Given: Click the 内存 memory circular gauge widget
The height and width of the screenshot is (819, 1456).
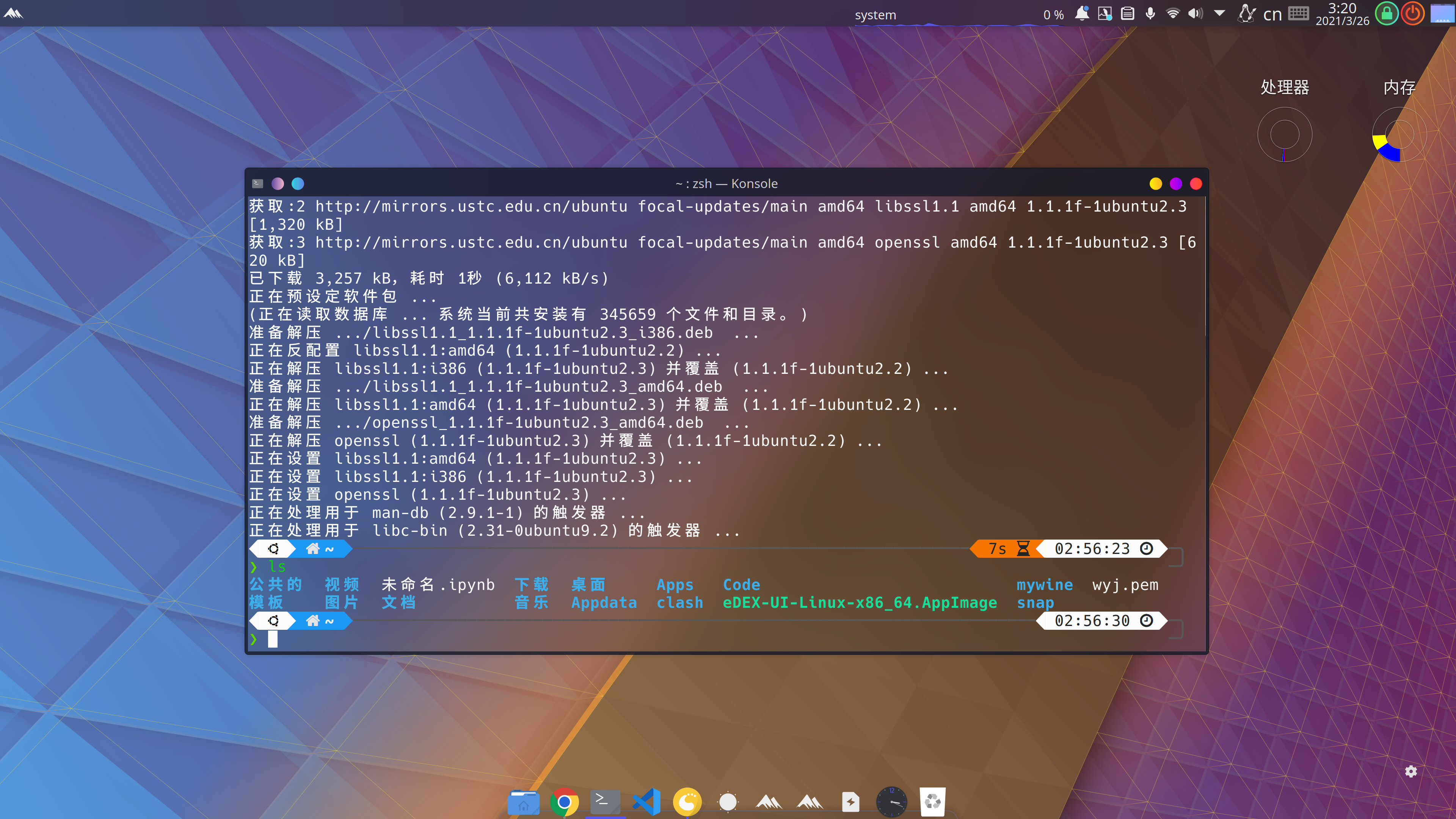Looking at the screenshot, I should 1400,135.
